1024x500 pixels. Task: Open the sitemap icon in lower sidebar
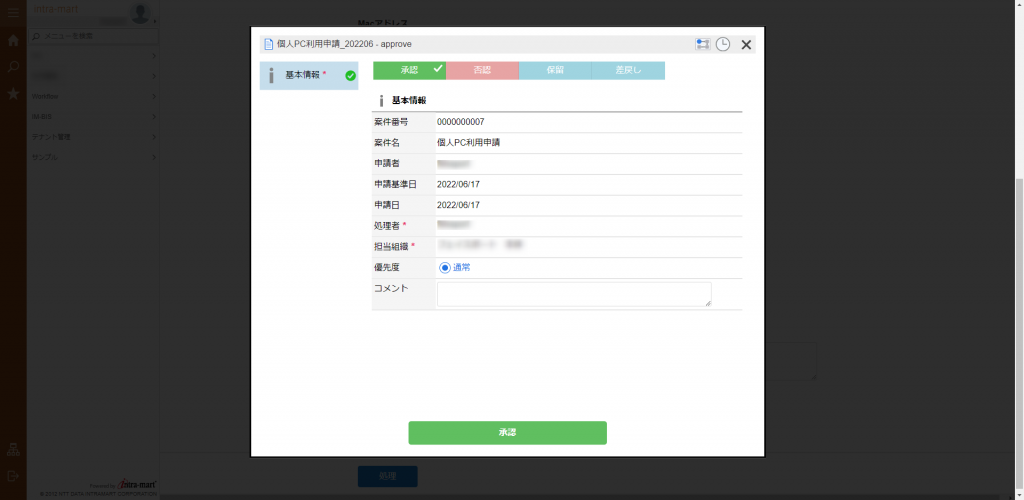pyautogui.click(x=13, y=449)
